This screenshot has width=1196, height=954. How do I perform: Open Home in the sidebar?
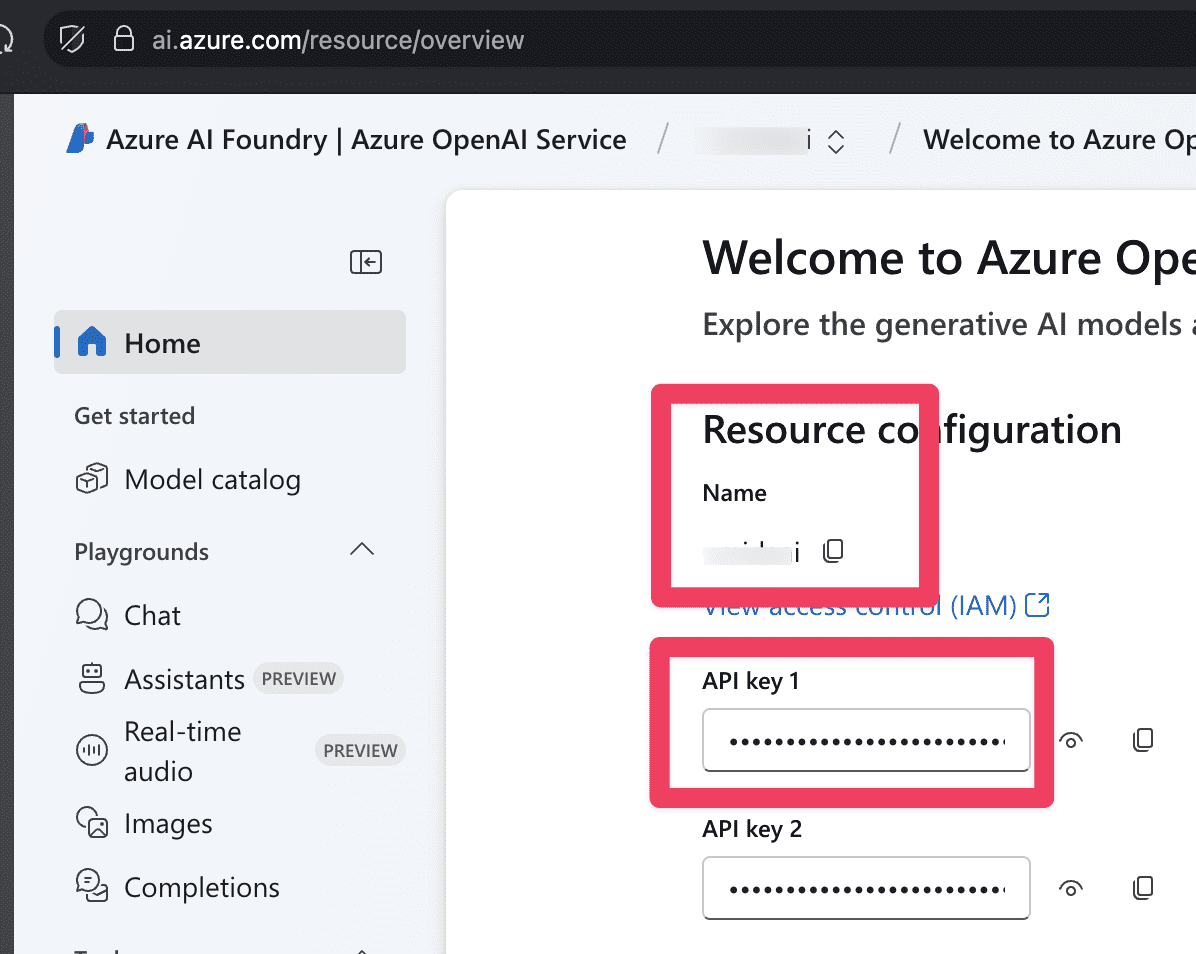(x=230, y=342)
